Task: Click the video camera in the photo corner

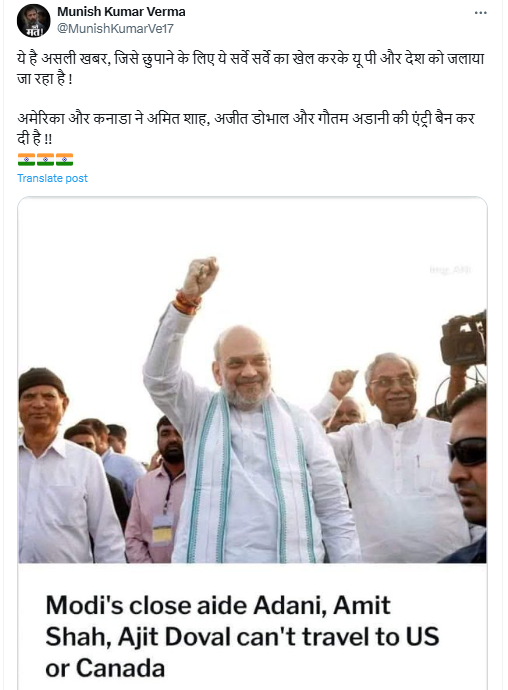Action: tap(463, 339)
